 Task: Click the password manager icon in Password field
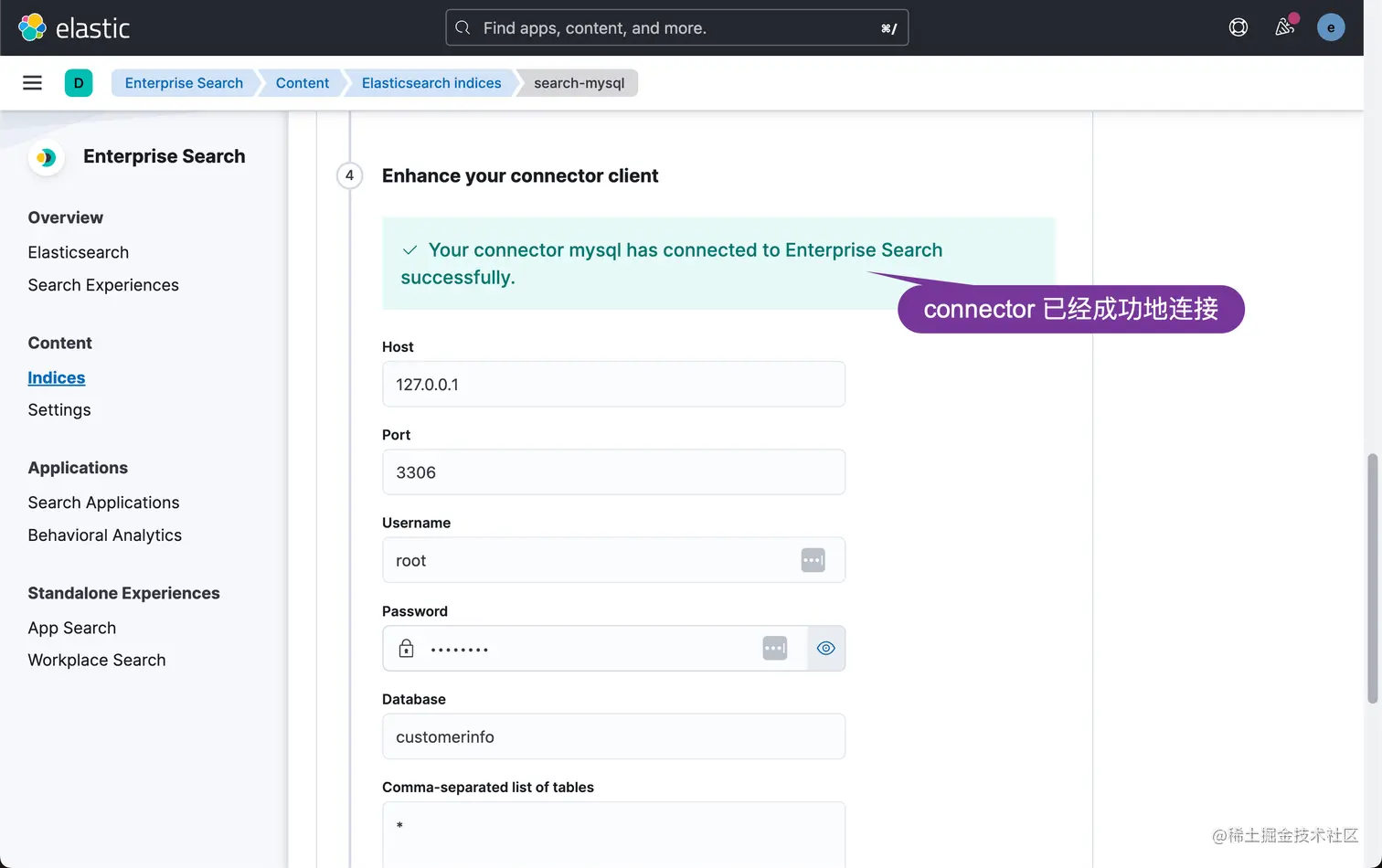pos(774,649)
